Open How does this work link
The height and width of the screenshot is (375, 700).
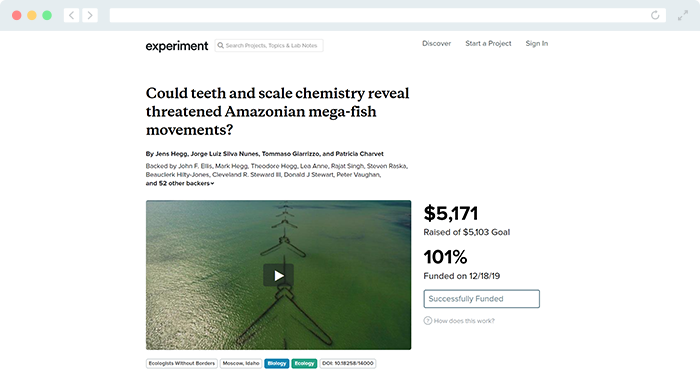pos(464,321)
